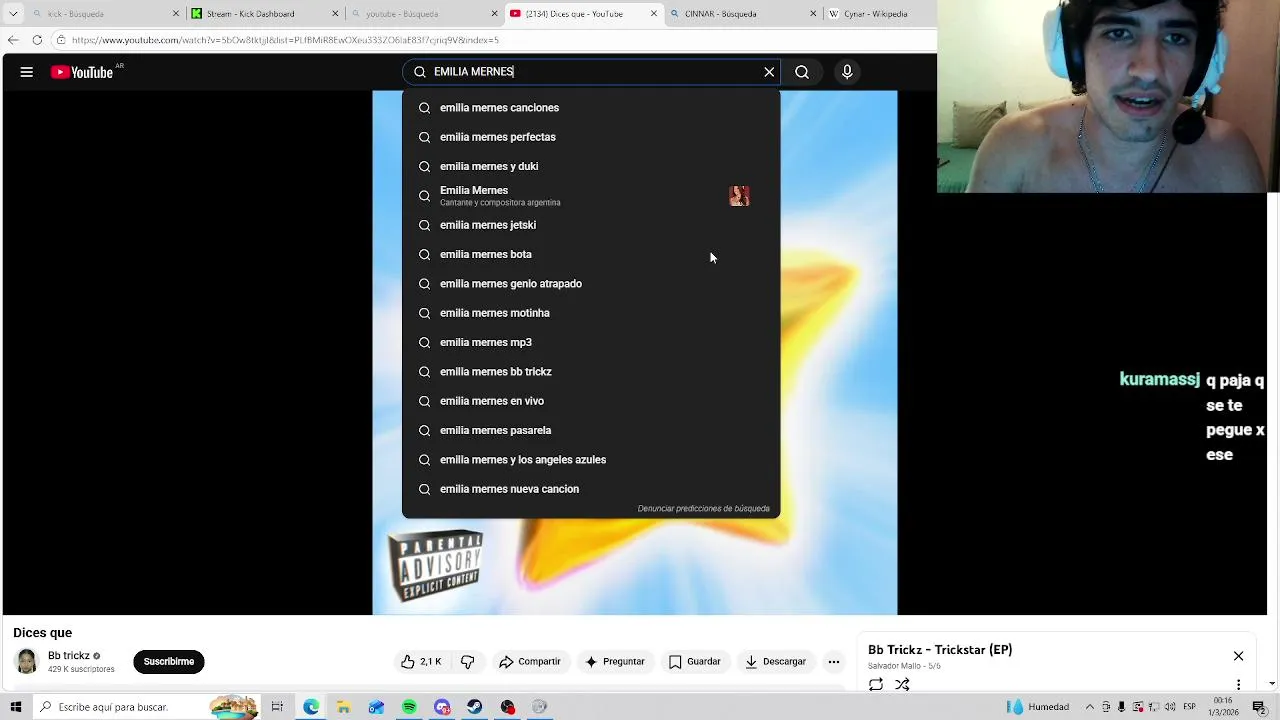The width and height of the screenshot is (1280, 720).
Task: Go back with the browser back arrow
Action: [13, 40]
